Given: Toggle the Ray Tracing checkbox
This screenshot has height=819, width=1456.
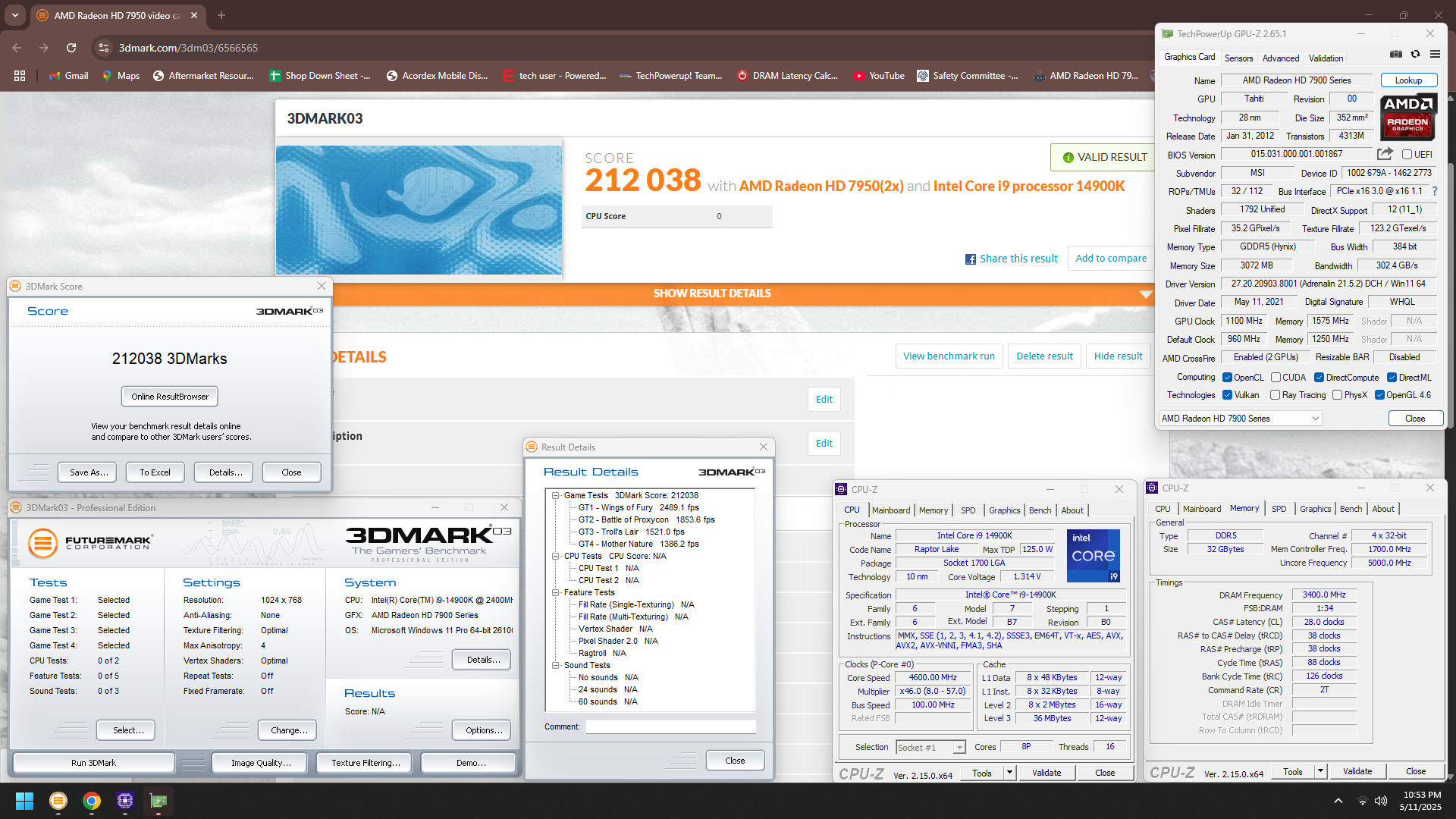Looking at the screenshot, I should click(1275, 395).
